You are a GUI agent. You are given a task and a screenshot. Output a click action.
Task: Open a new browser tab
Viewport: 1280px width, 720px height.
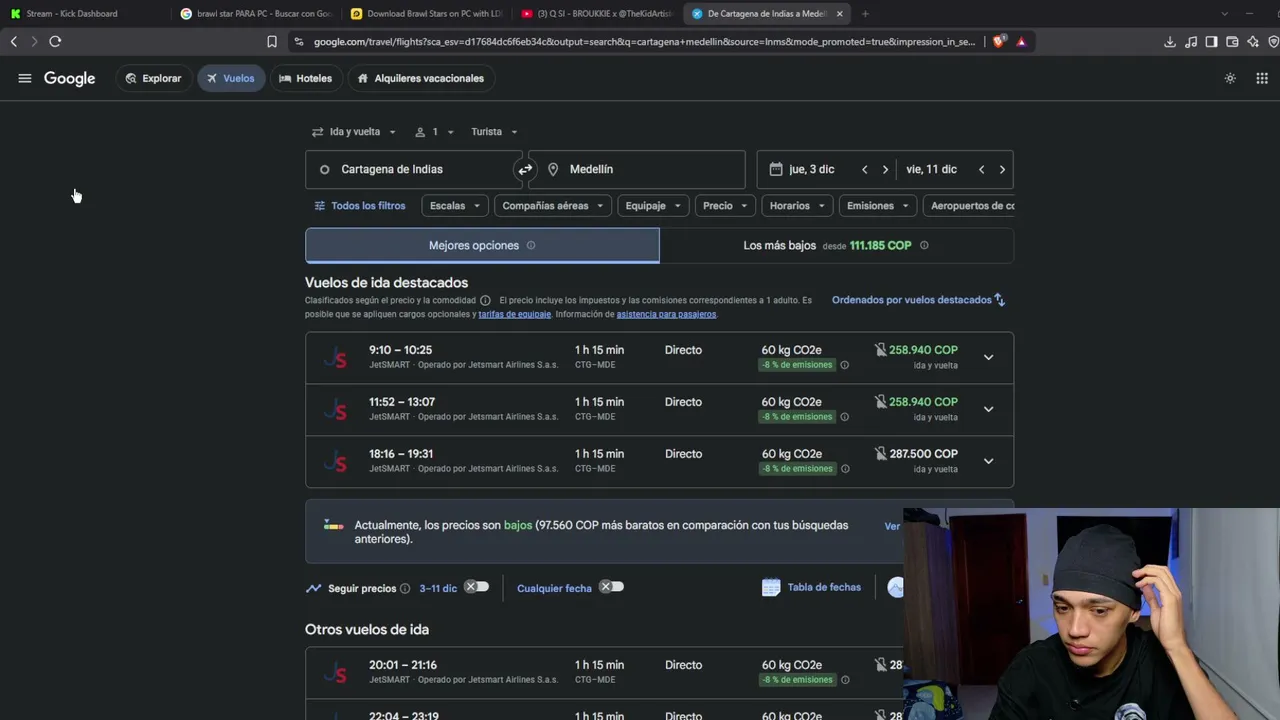865,13
